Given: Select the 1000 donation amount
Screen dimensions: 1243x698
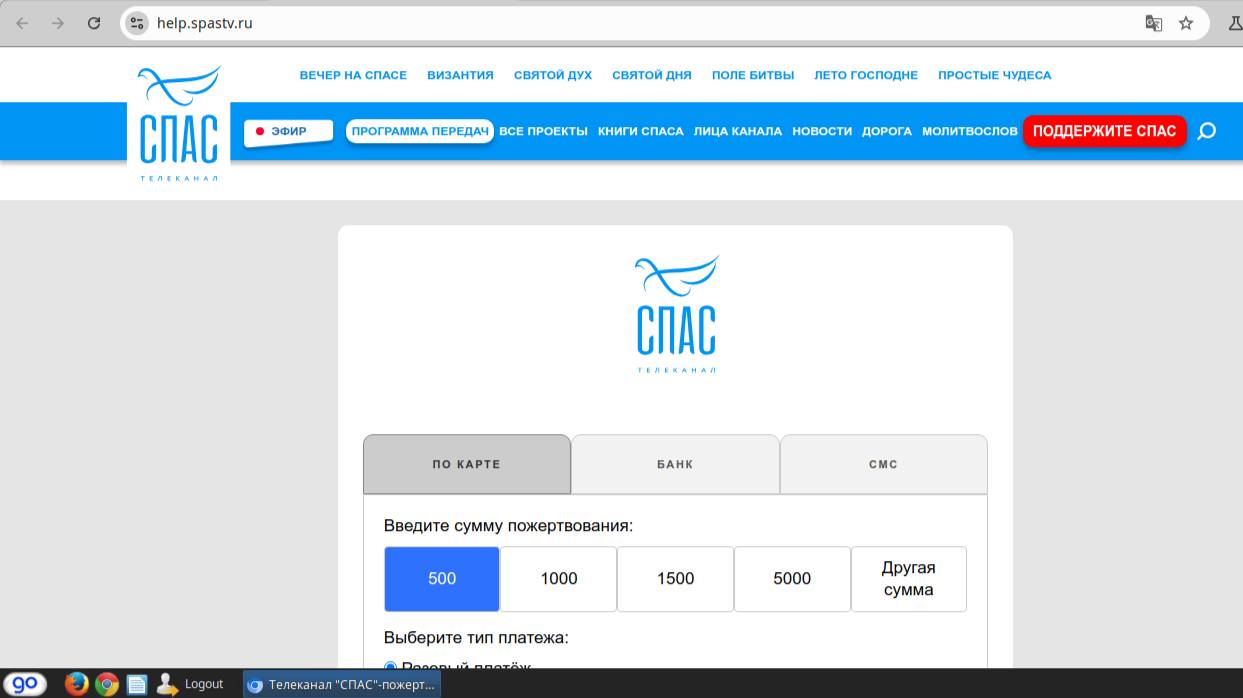Looking at the screenshot, I should [559, 578].
